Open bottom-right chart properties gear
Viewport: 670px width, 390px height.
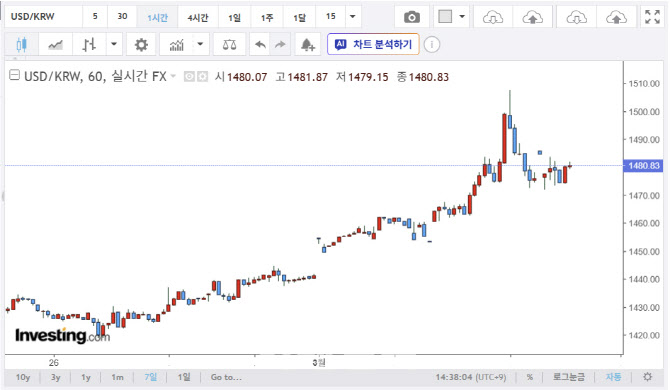648,377
